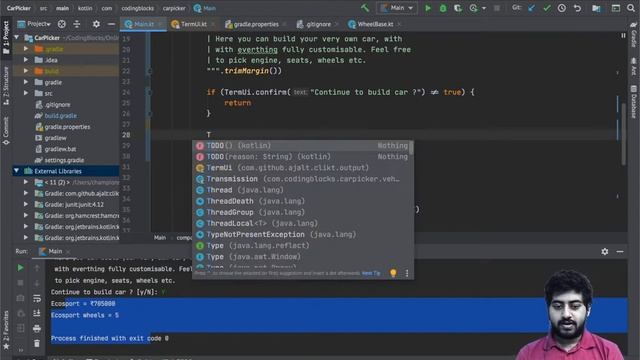Click the code on editor line 28

[209, 135]
